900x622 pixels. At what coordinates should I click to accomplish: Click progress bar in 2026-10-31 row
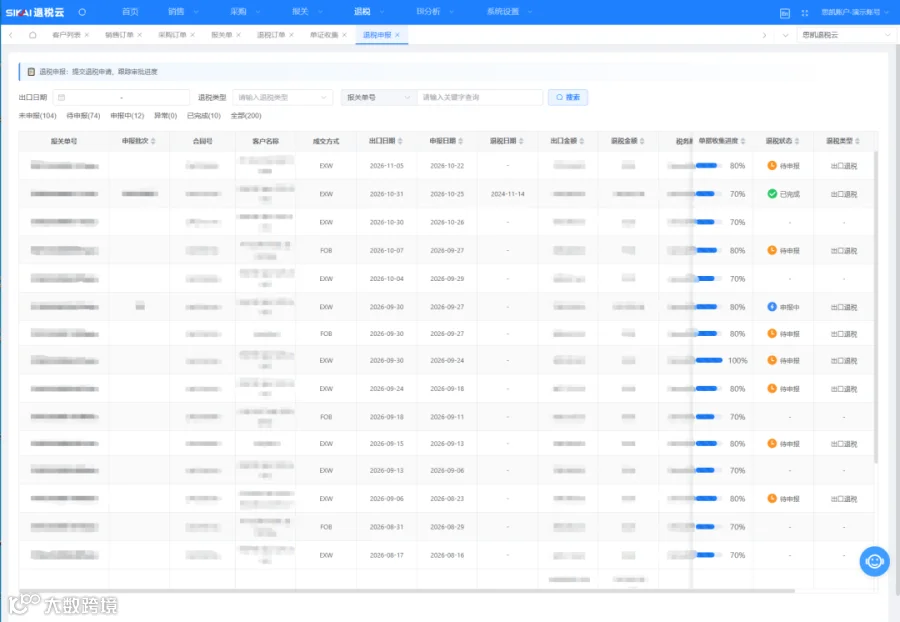709,194
